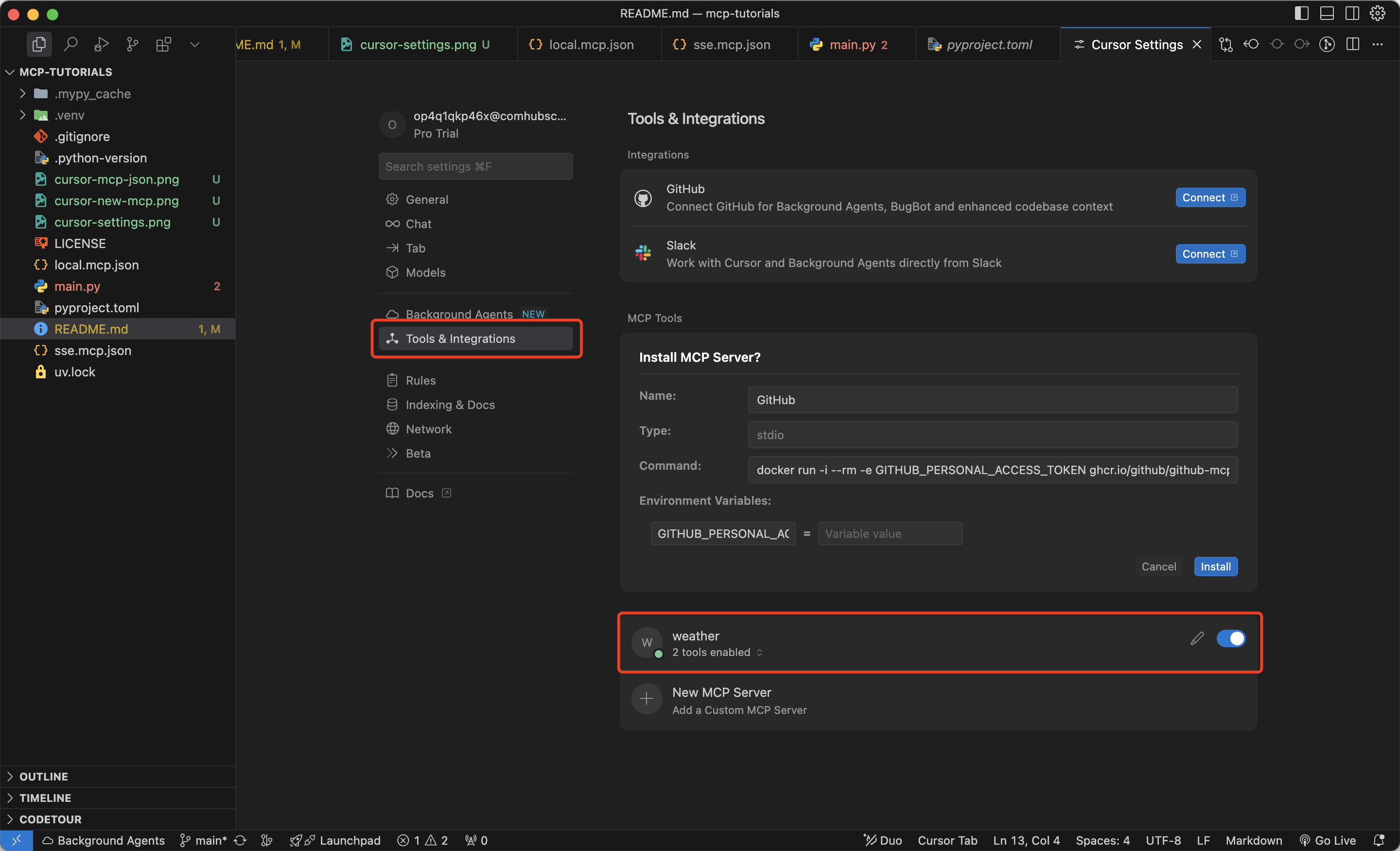The image size is (1400, 851).
Task: Open sse.mcp.json in the file explorer
Action: point(93,350)
